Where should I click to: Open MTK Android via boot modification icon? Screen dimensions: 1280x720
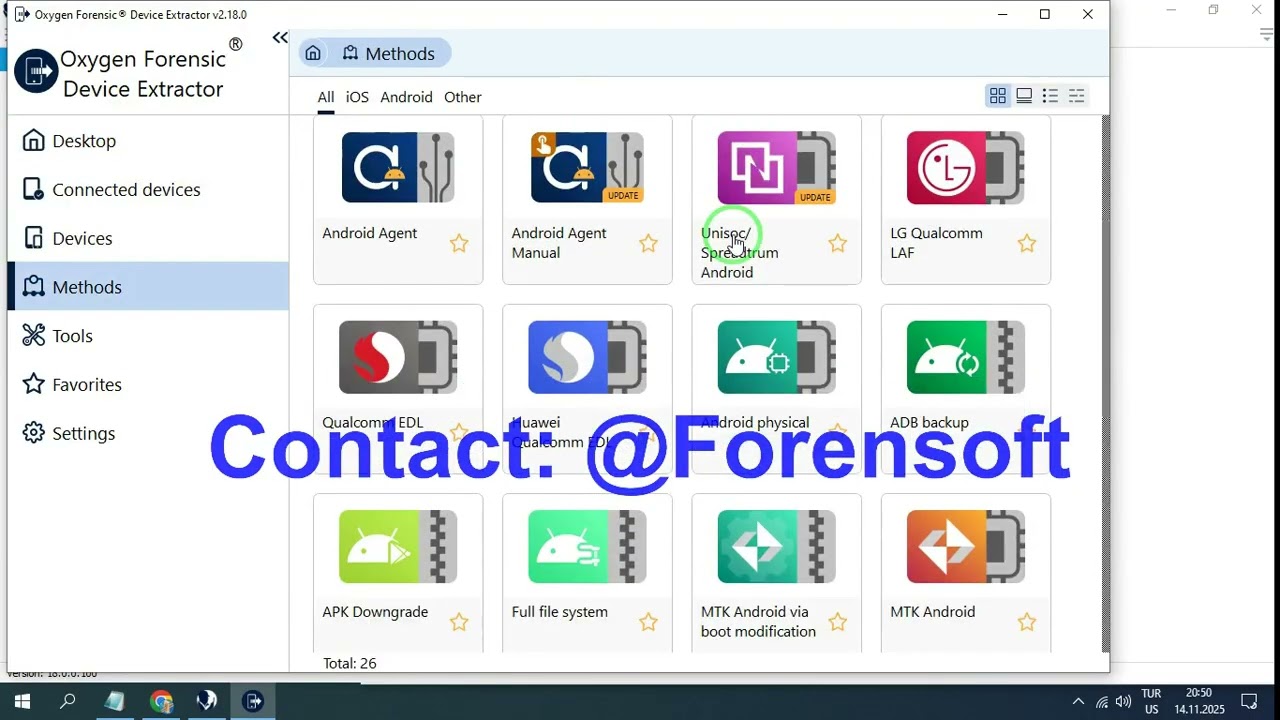[776, 547]
